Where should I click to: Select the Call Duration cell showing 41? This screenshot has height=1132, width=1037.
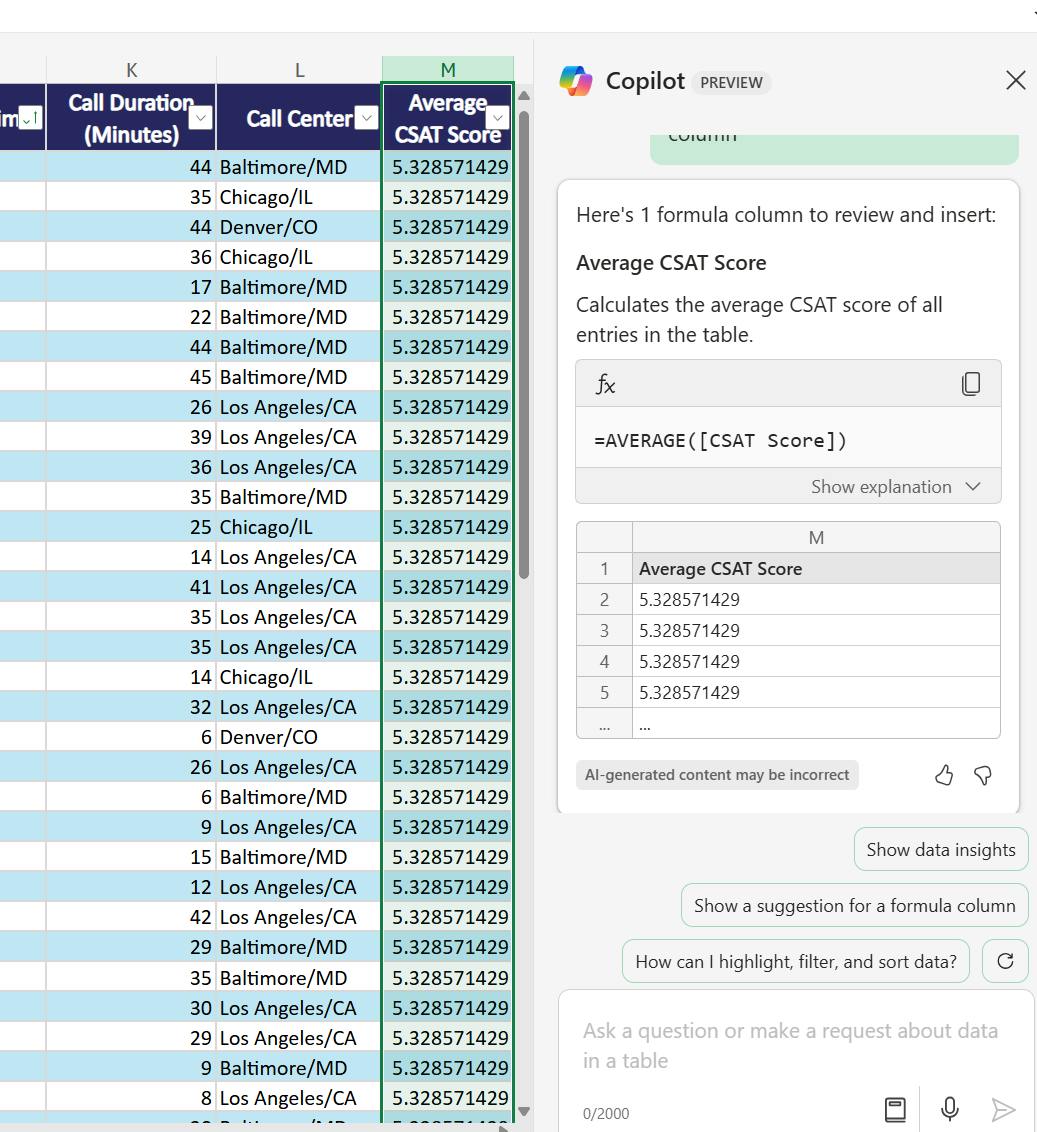pos(131,587)
